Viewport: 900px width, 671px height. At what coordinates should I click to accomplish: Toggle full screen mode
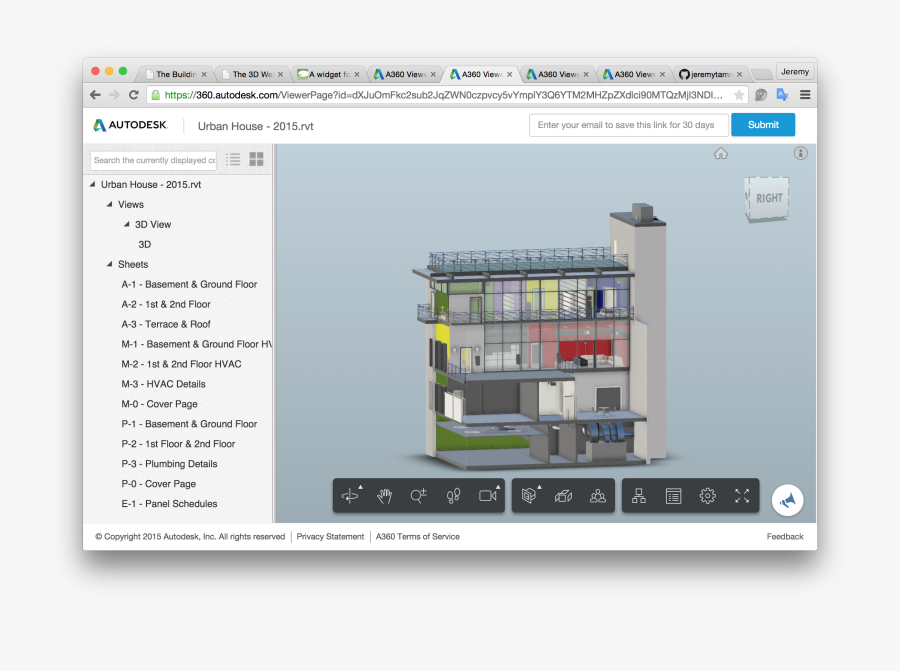742,495
